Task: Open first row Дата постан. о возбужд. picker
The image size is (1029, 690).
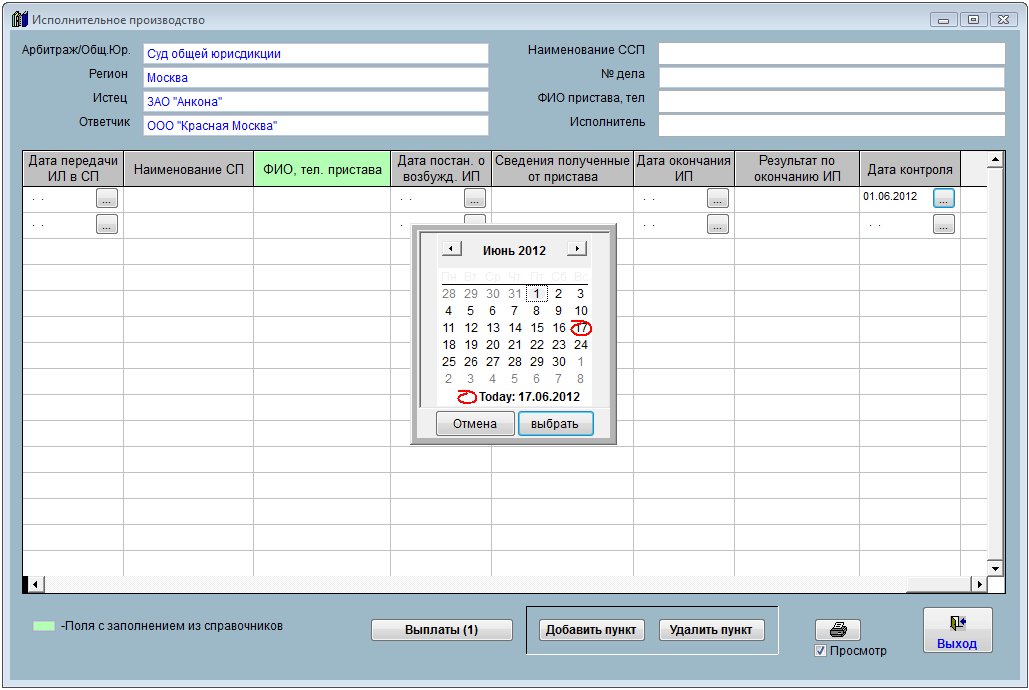Action: pos(474,198)
